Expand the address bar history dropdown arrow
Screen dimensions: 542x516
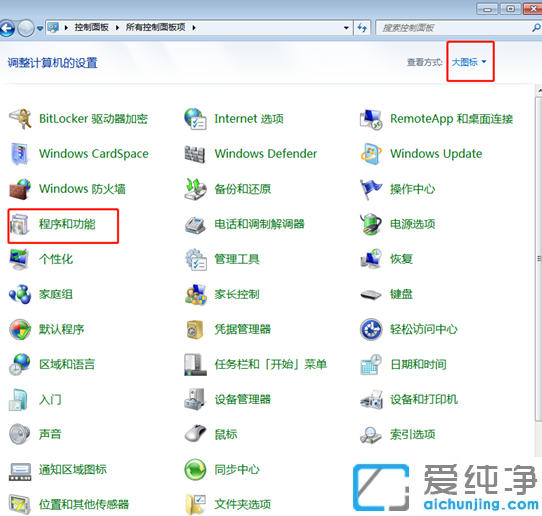point(346,28)
